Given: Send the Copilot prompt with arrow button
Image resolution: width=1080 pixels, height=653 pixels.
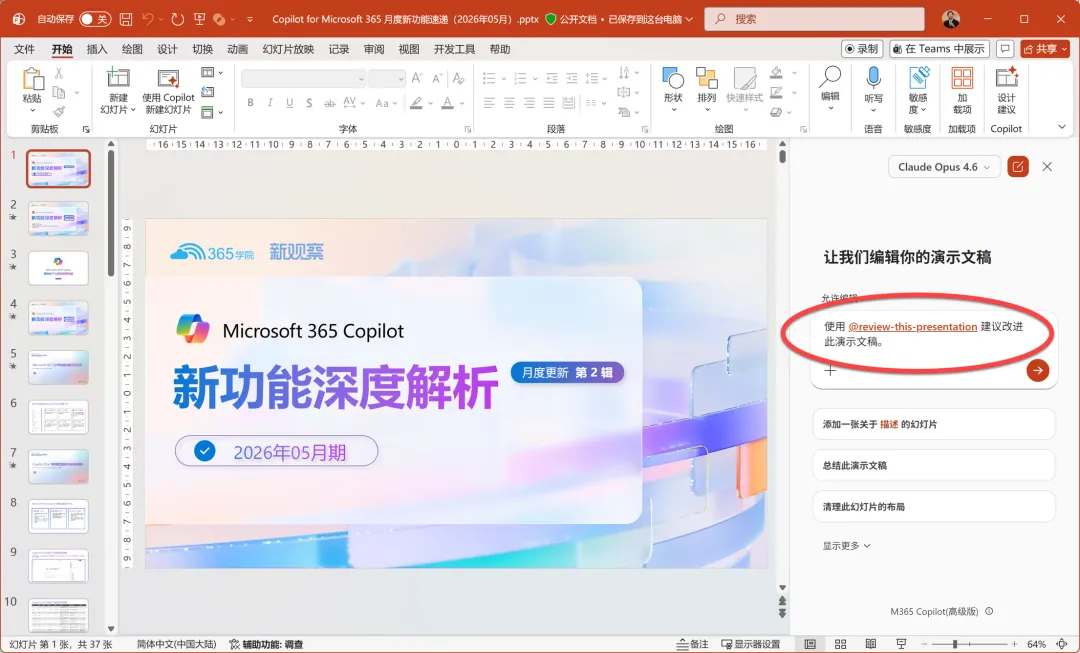Looking at the screenshot, I should coord(1037,371).
